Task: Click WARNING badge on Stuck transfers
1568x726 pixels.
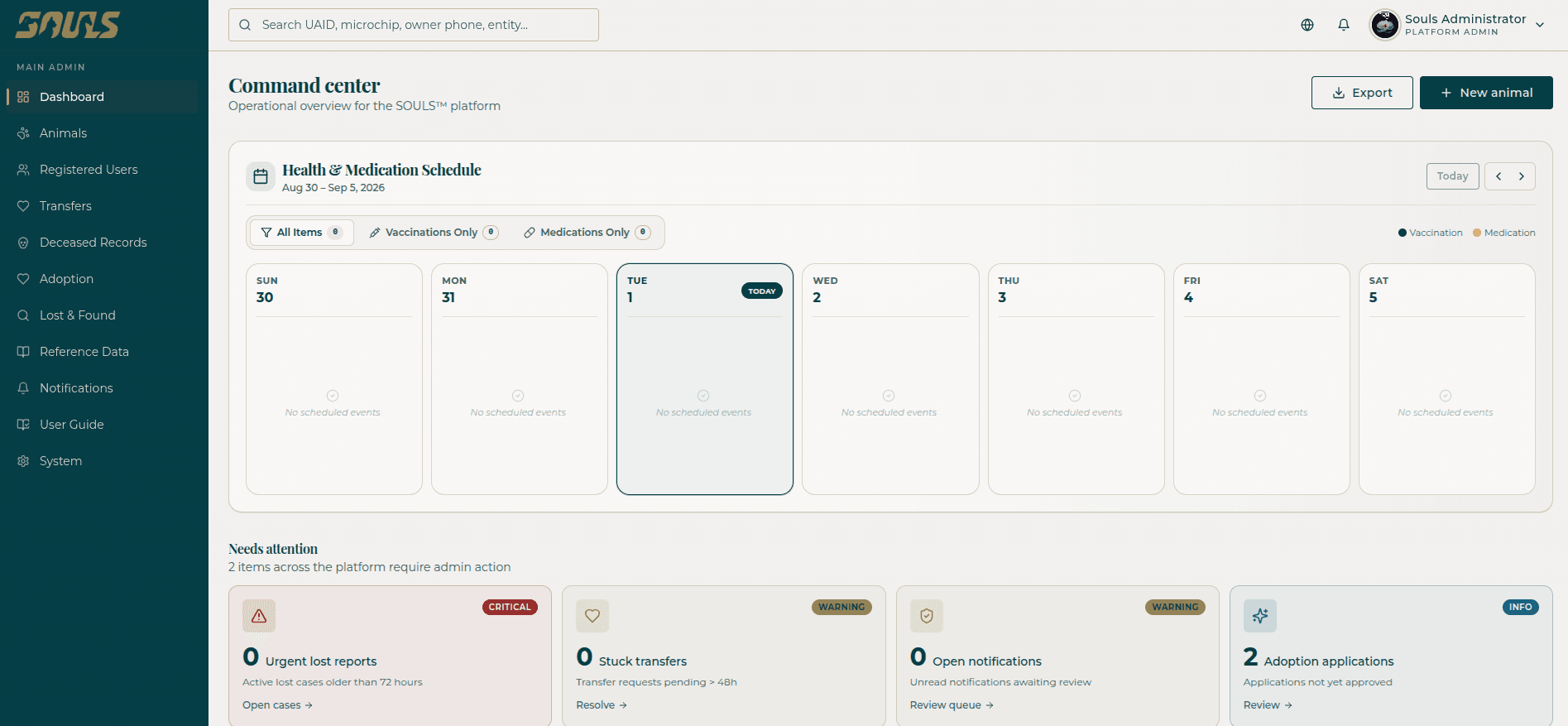Action: tap(842, 607)
